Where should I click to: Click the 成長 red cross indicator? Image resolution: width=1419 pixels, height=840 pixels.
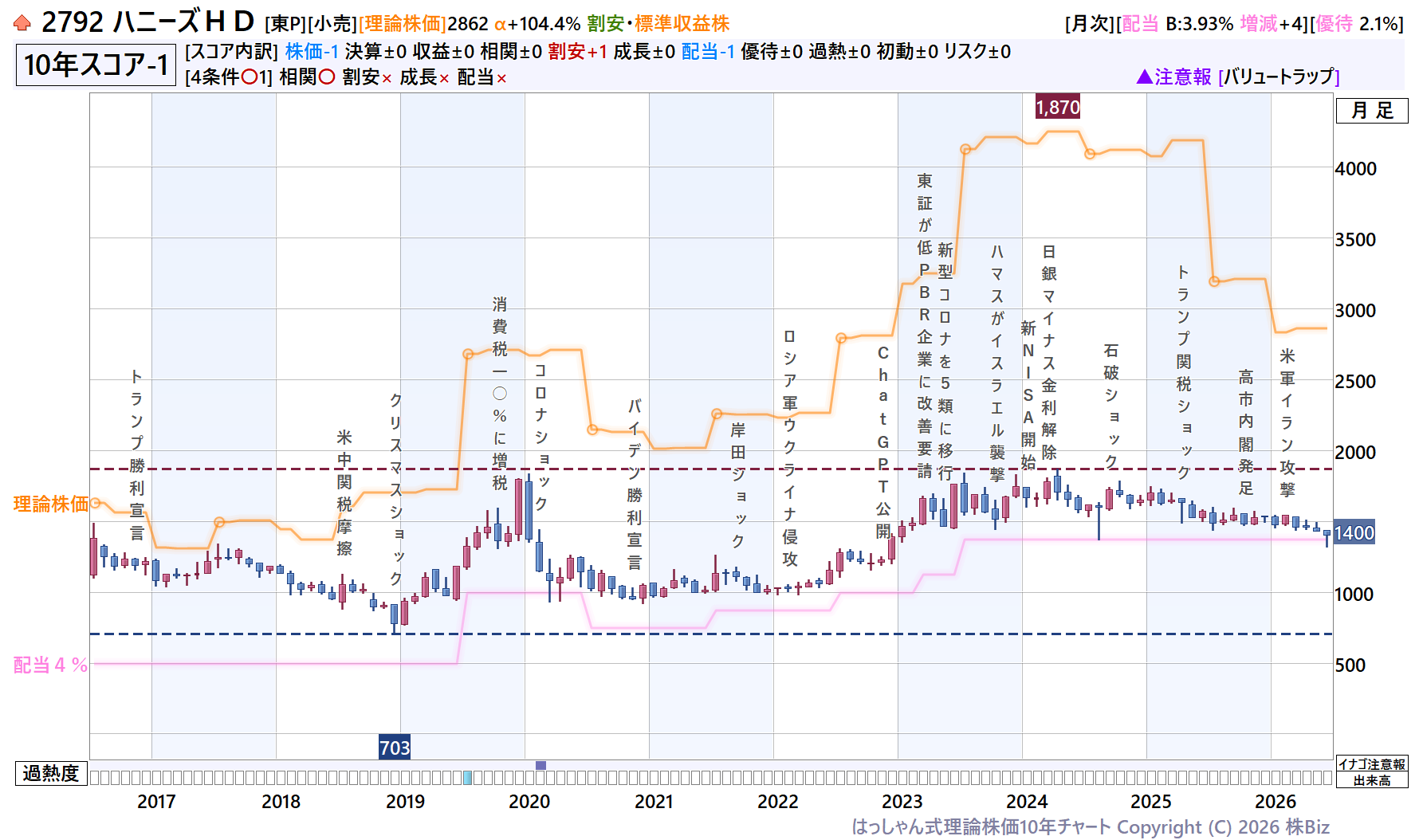pos(444,78)
